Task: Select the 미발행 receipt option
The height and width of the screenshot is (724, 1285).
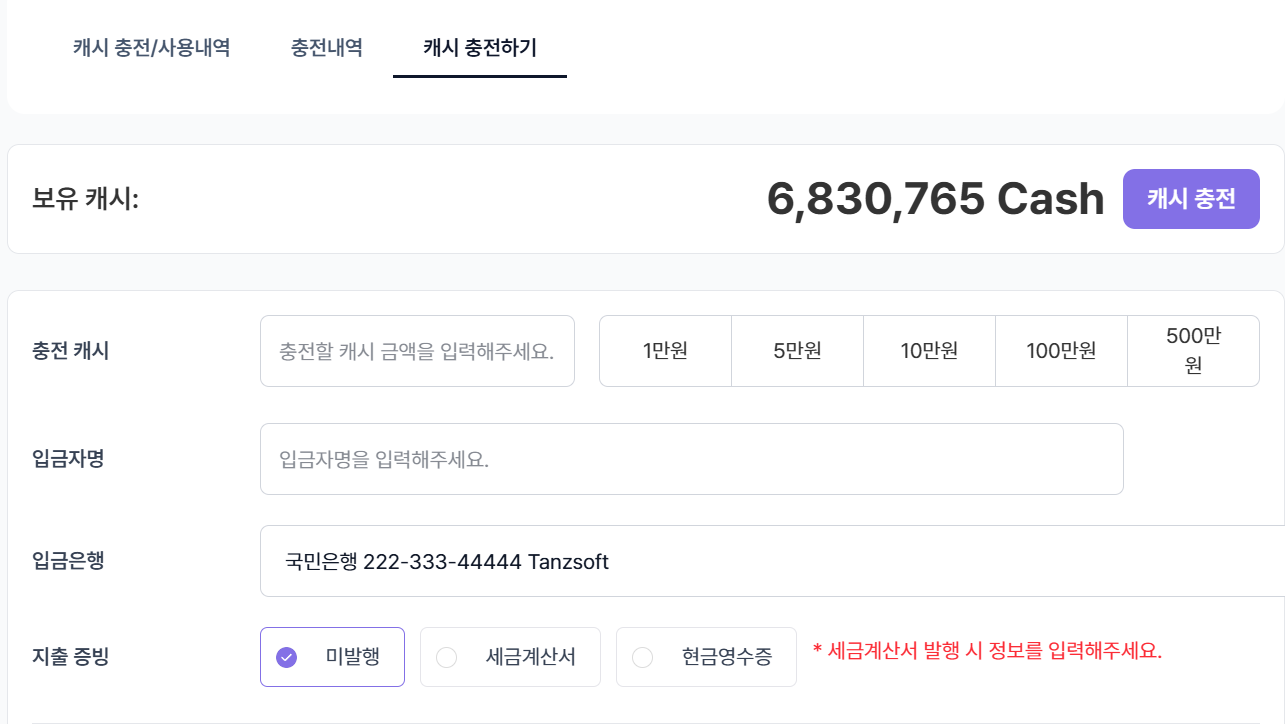Action: (x=332, y=656)
